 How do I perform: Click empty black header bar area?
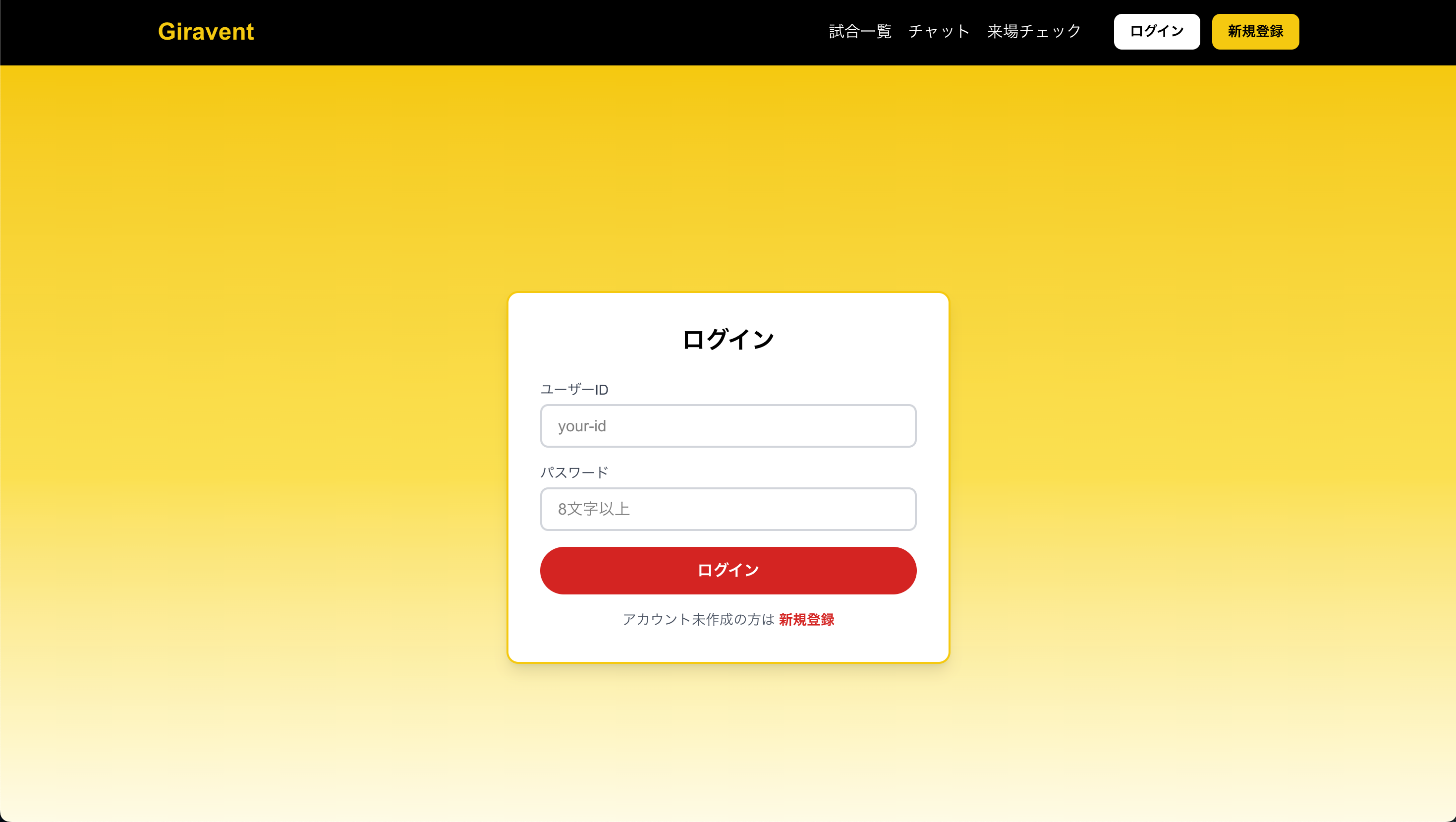[508, 32]
